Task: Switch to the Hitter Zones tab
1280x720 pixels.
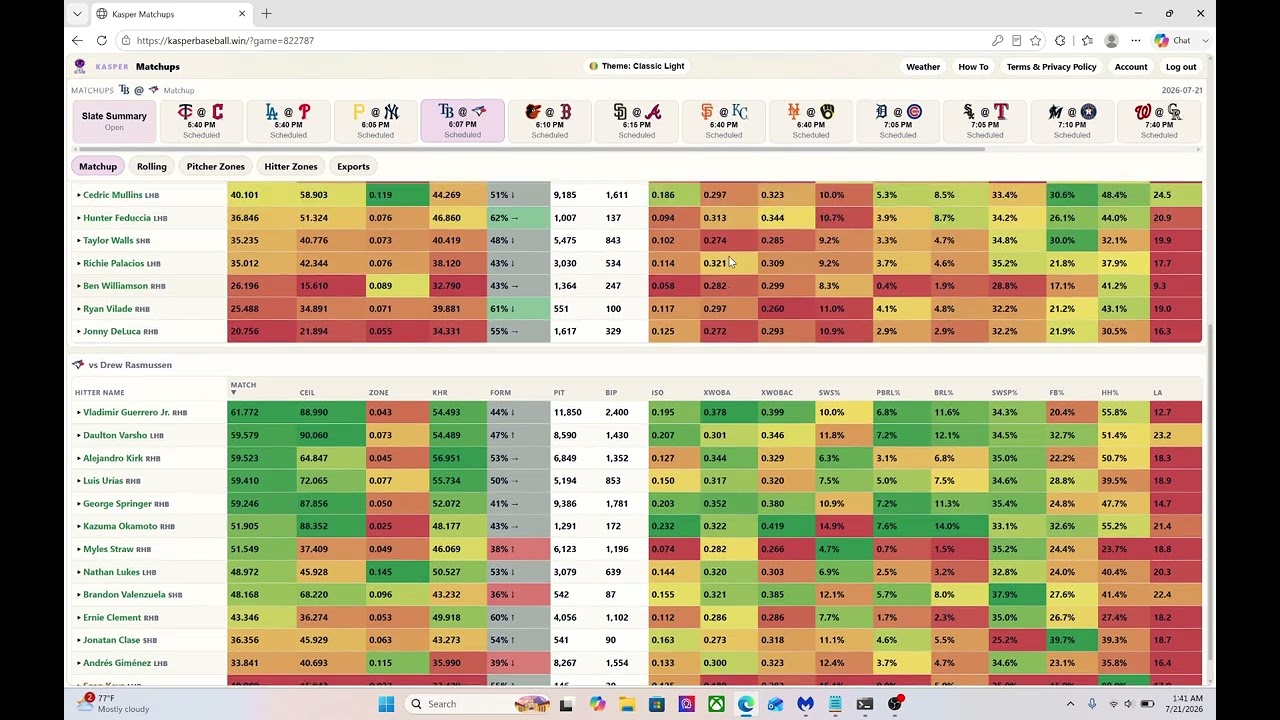Action: [x=291, y=166]
